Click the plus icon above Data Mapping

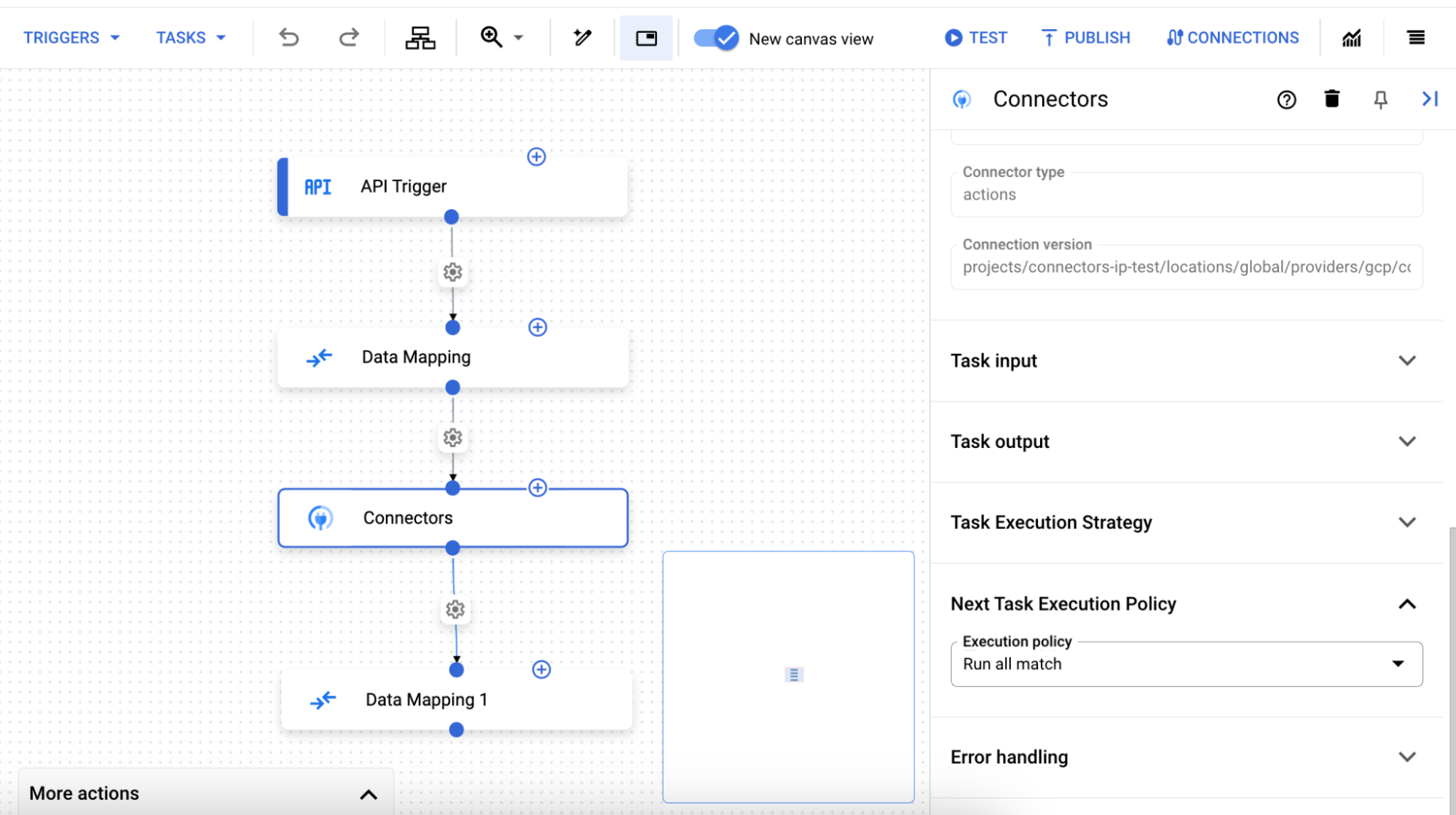point(538,327)
